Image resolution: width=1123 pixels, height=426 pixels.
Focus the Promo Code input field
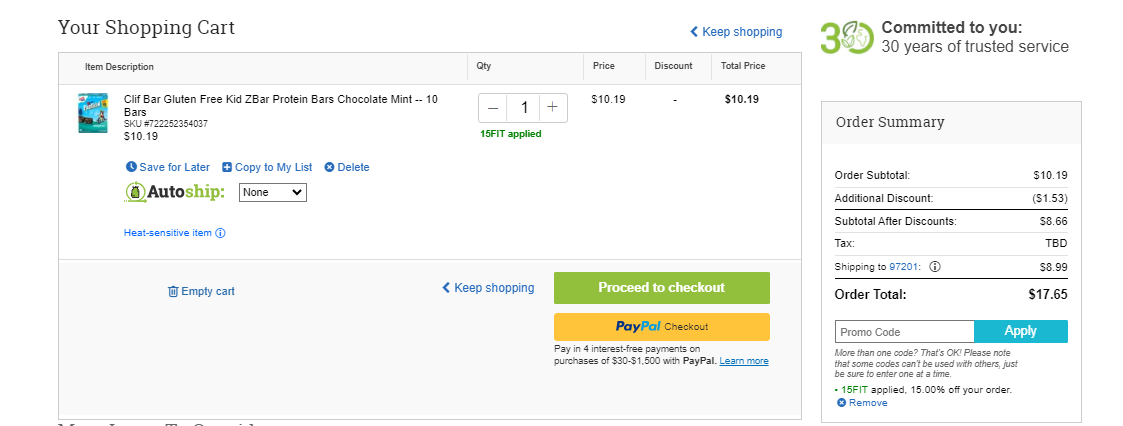coord(905,331)
